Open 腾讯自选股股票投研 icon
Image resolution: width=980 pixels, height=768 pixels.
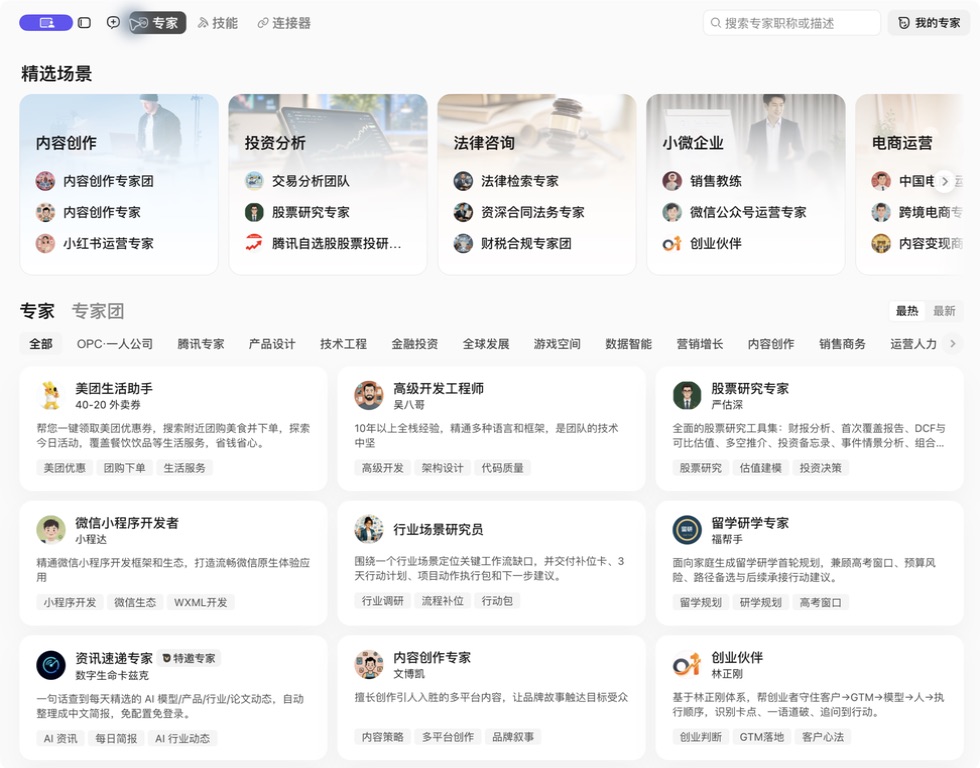pyautogui.click(x=254, y=244)
